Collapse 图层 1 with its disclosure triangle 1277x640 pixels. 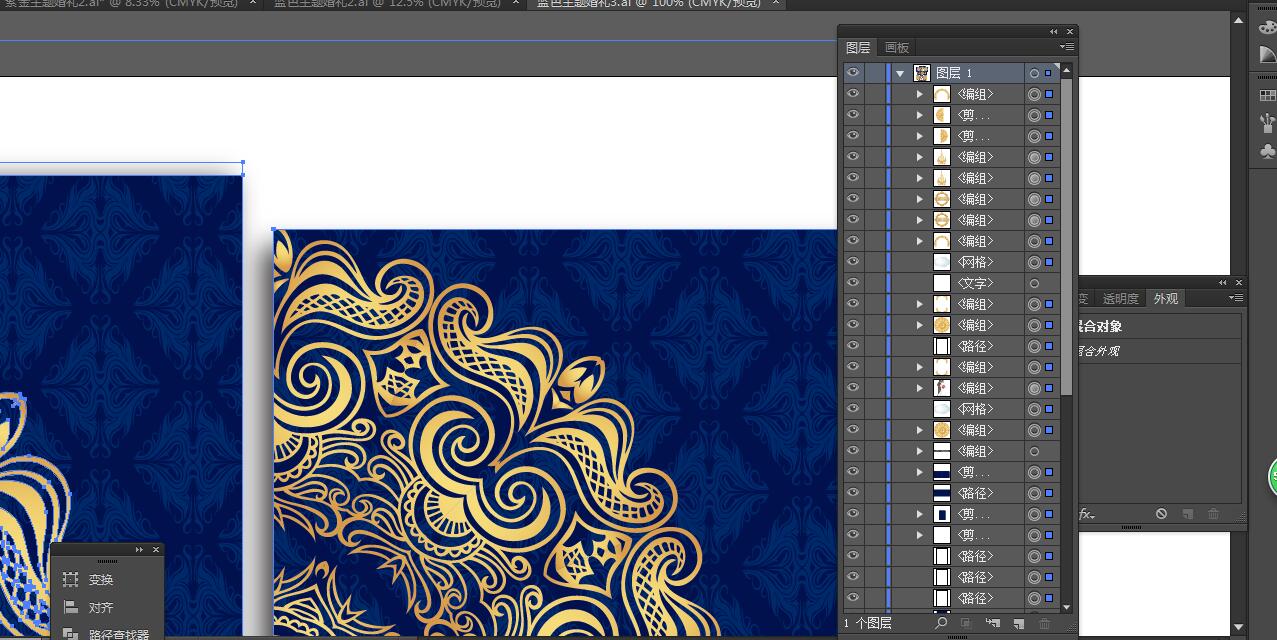click(x=901, y=73)
